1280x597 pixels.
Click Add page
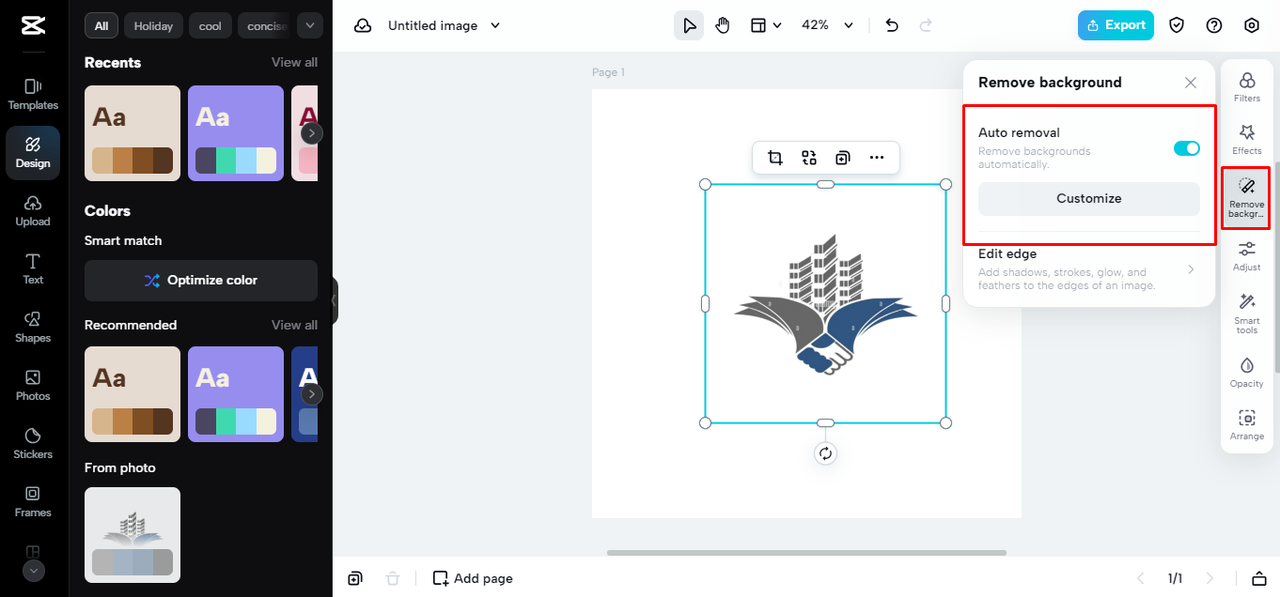473,578
